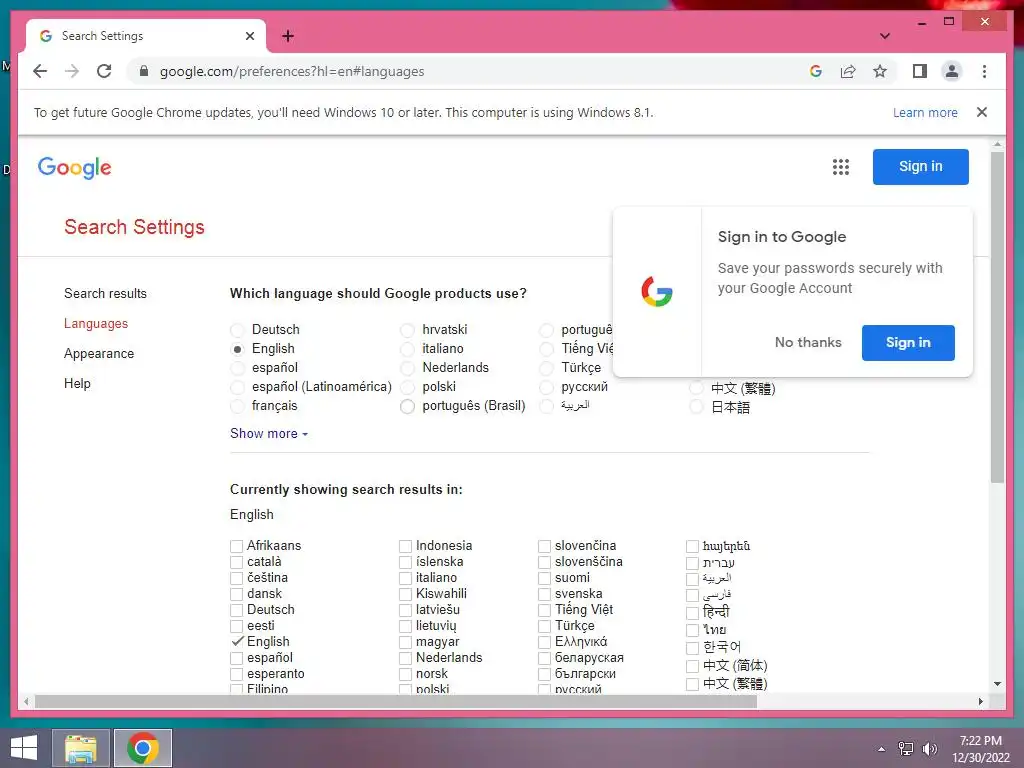Uncheck the English results checkbox

[x=237, y=641]
